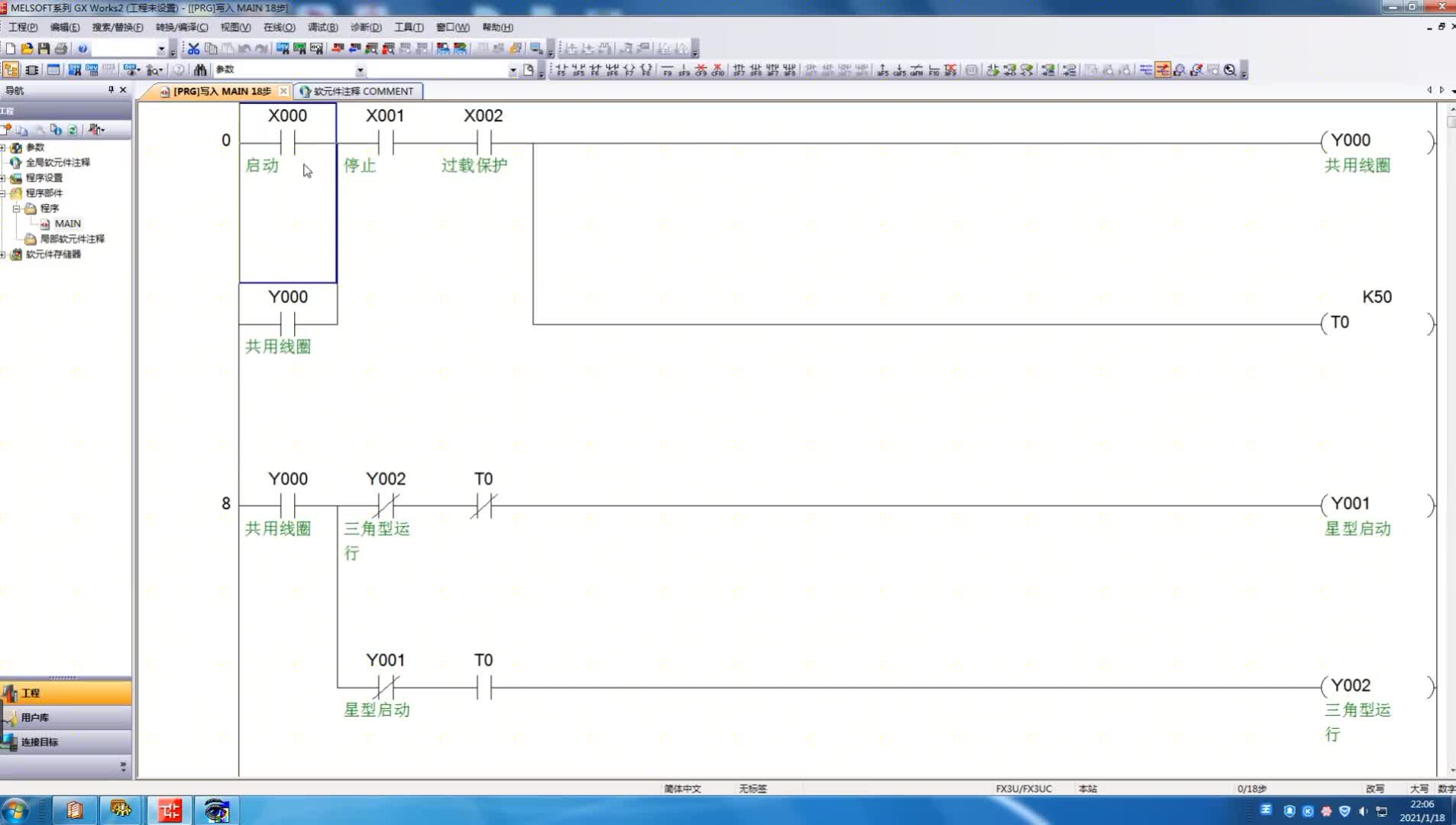This screenshot has width=1456, height=825.
Task: Click the Cut scissors icon
Action: pyautogui.click(x=194, y=48)
